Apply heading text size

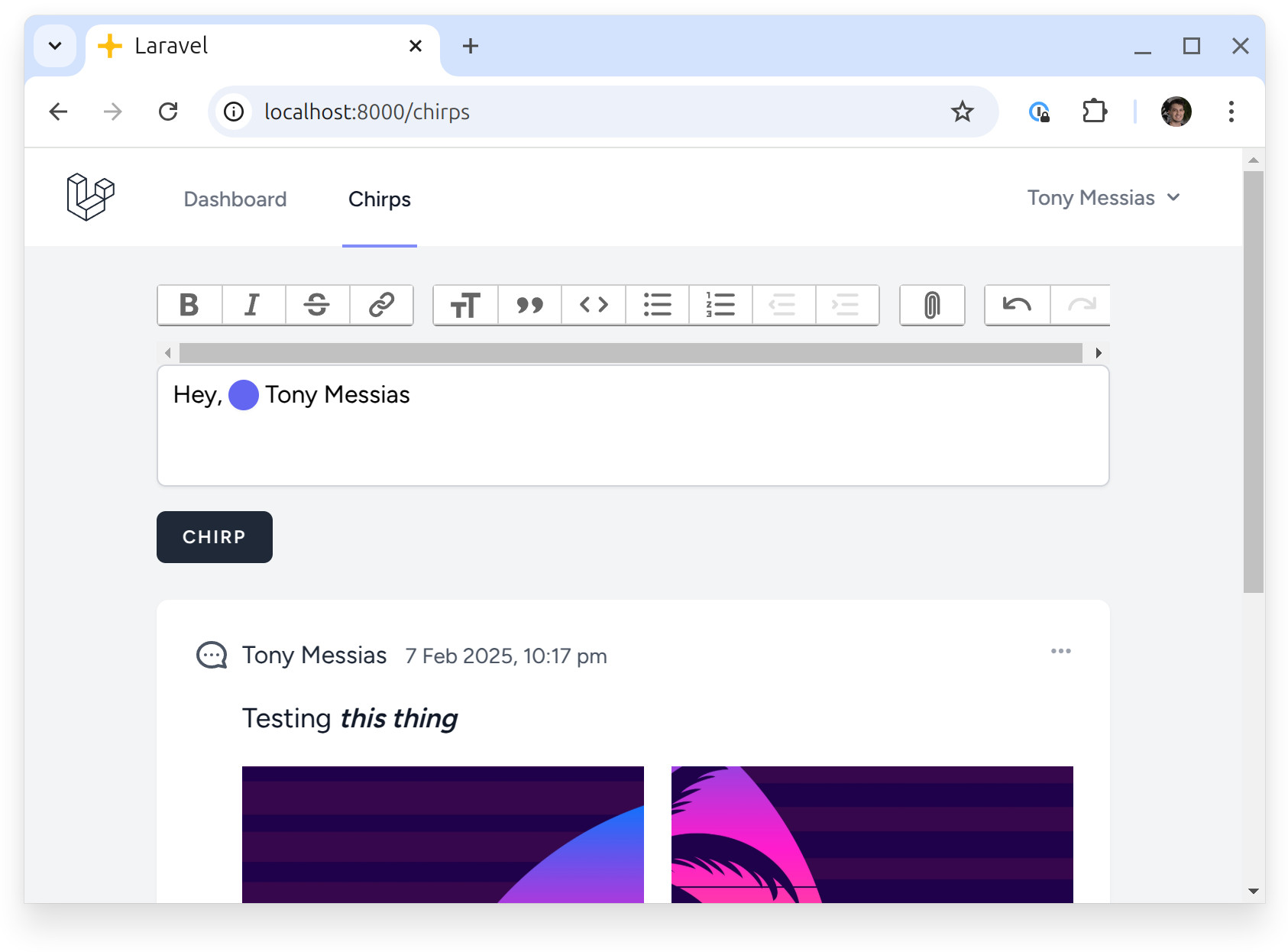[x=465, y=305]
